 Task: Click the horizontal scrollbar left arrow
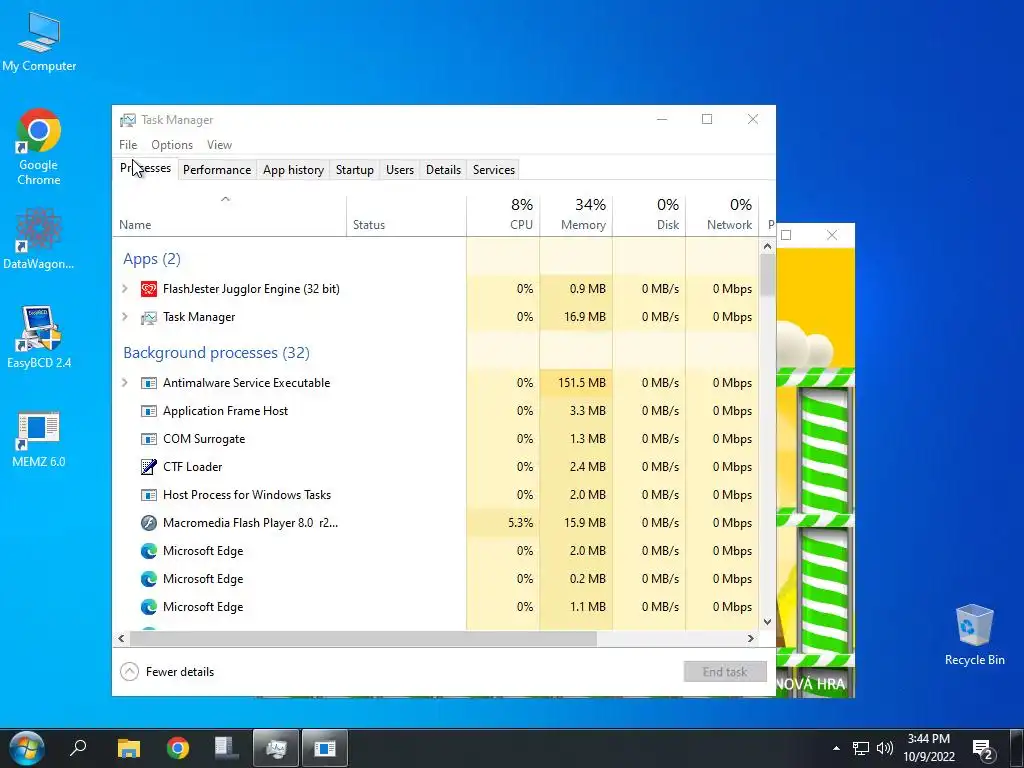pos(121,639)
